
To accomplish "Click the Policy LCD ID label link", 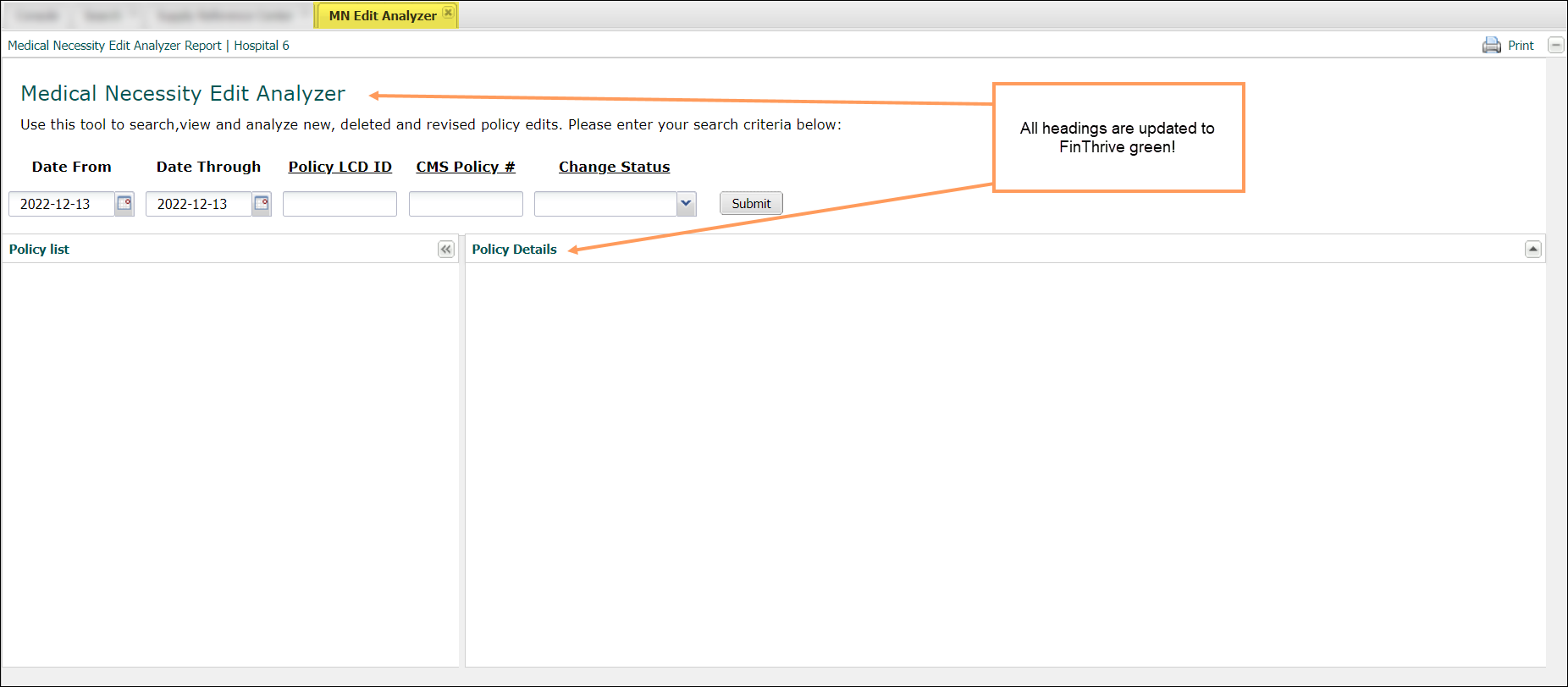I will click(340, 167).
